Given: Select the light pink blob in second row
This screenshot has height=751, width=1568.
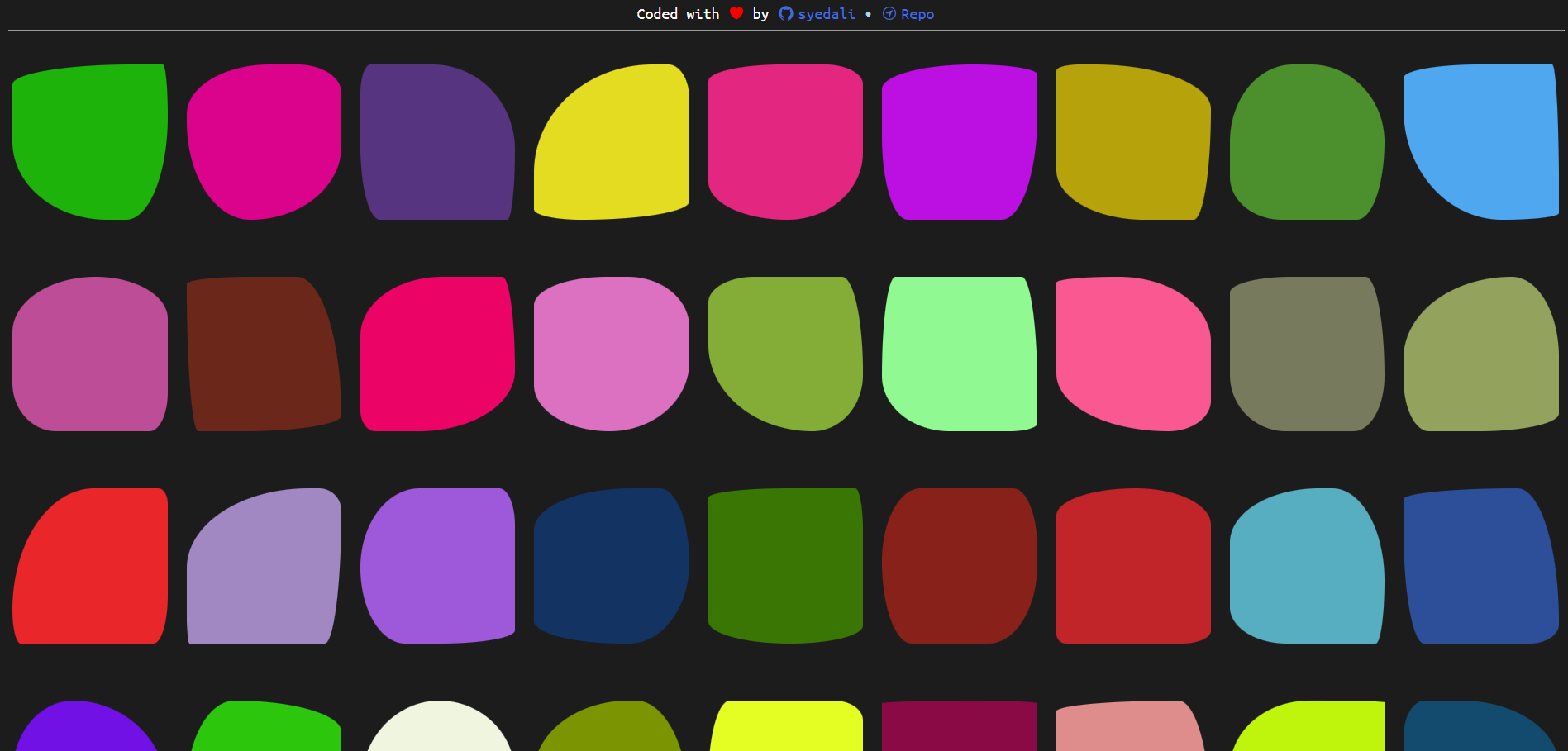Looking at the screenshot, I should [612, 353].
